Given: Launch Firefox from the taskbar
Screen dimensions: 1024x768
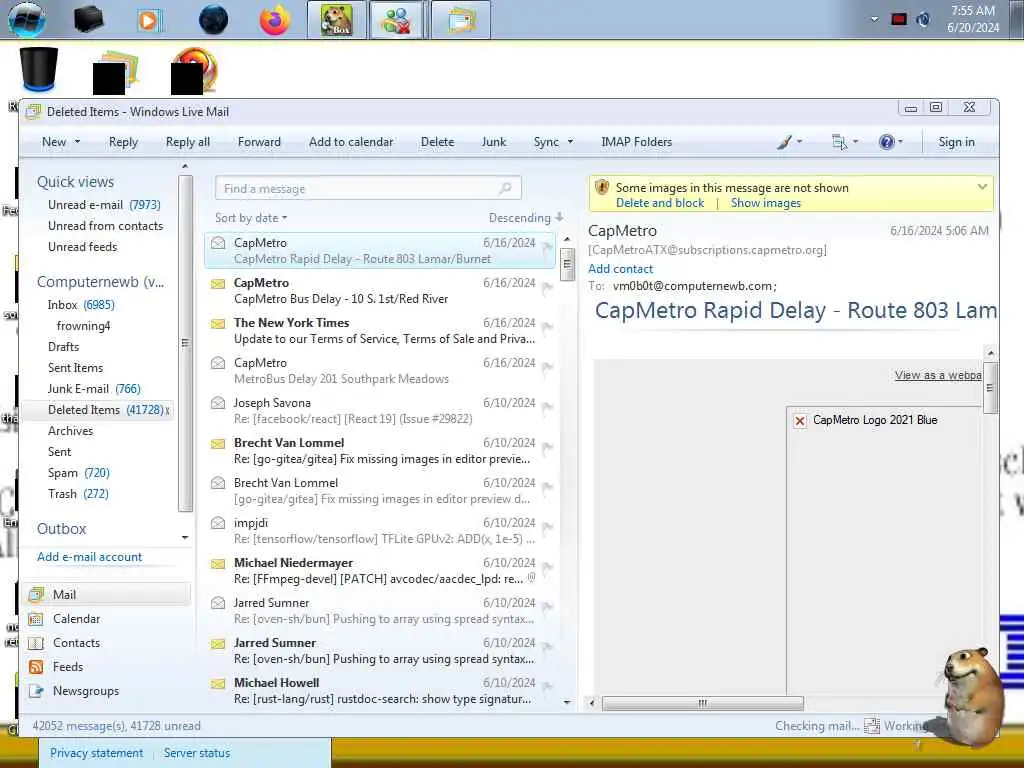Looking at the screenshot, I should 274,20.
